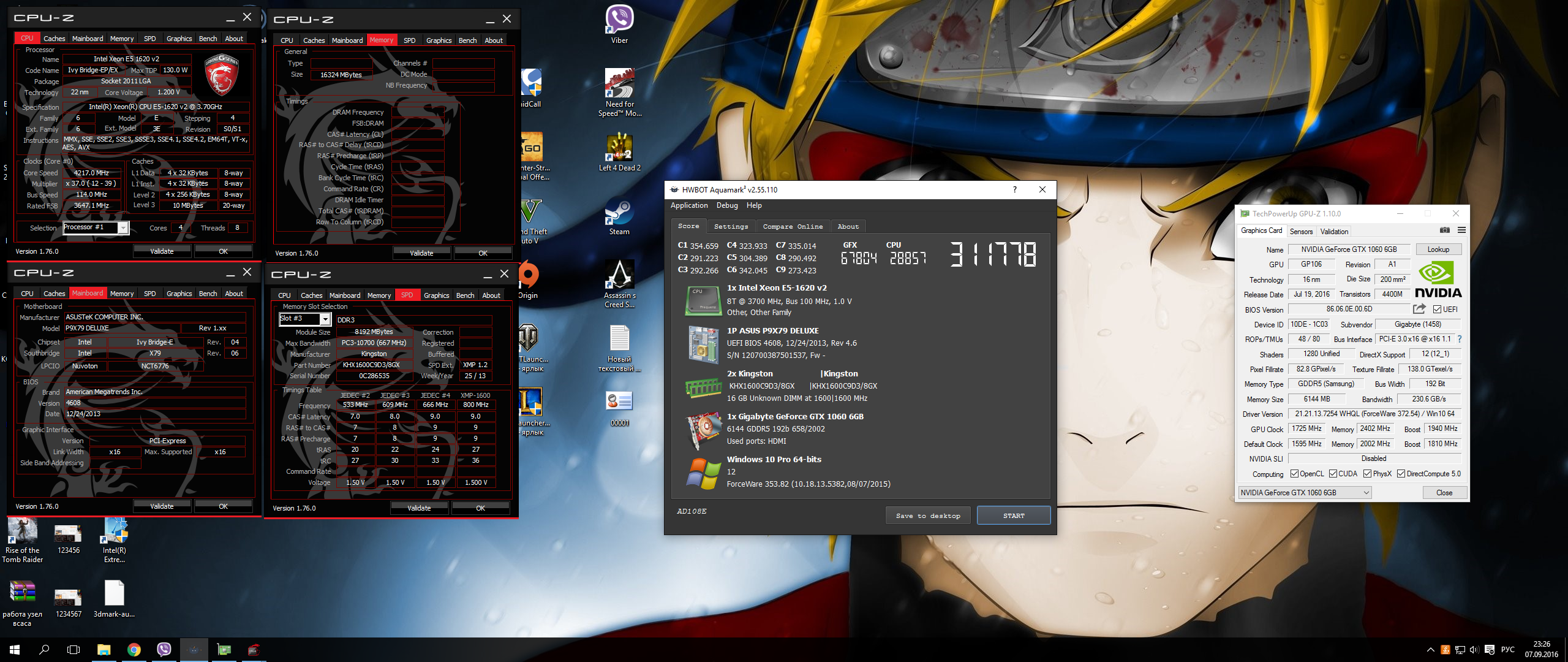1568x662 pixels.
Task: Open the GPU-Z hamburger menu icon
Action: pos(1461,230)
